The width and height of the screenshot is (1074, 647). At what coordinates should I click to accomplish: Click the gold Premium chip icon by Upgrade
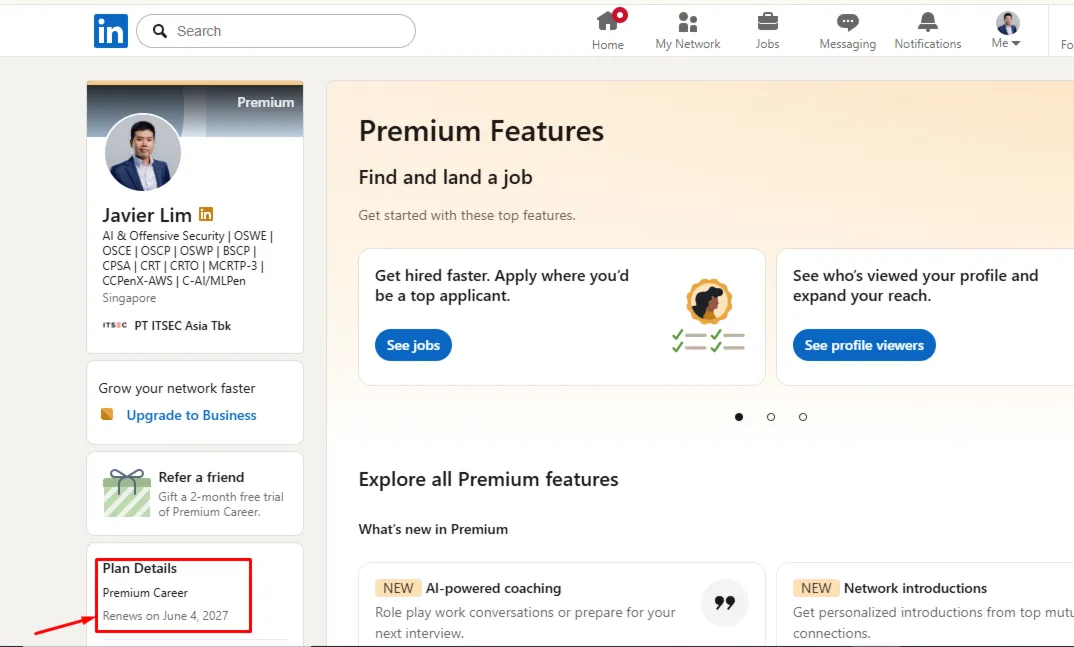pos(107,414)
